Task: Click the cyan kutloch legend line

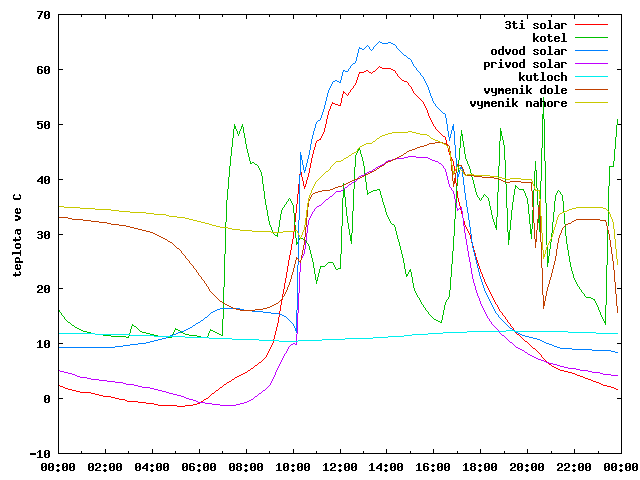Action: [591, 77]
